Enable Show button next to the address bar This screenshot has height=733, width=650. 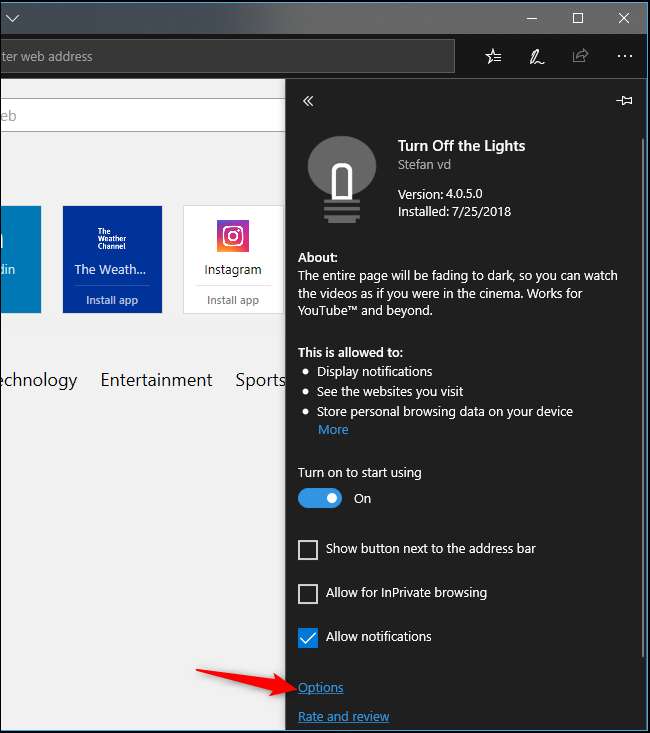(308, 549)
